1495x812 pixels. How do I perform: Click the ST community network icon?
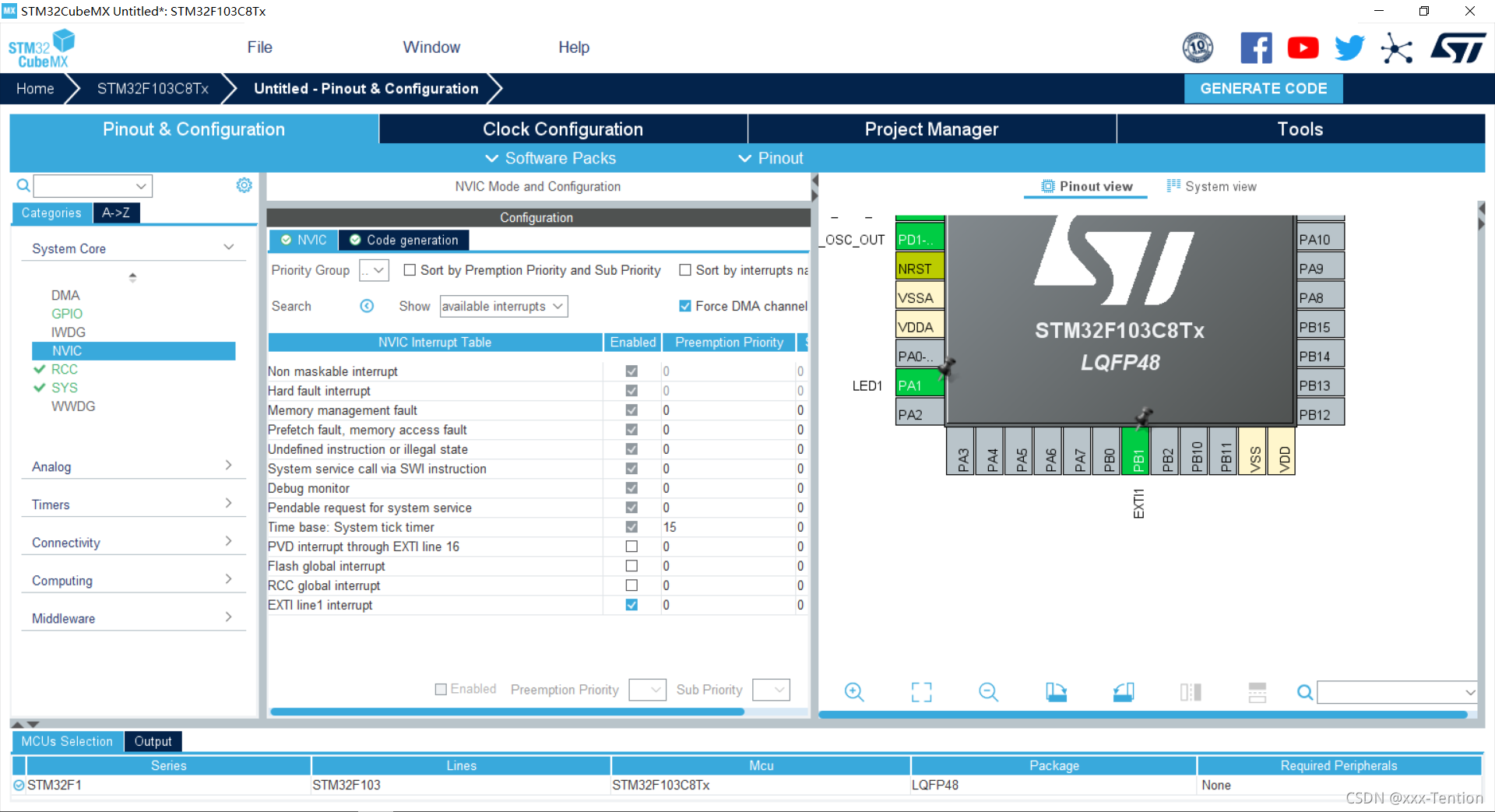point(1397,48)
